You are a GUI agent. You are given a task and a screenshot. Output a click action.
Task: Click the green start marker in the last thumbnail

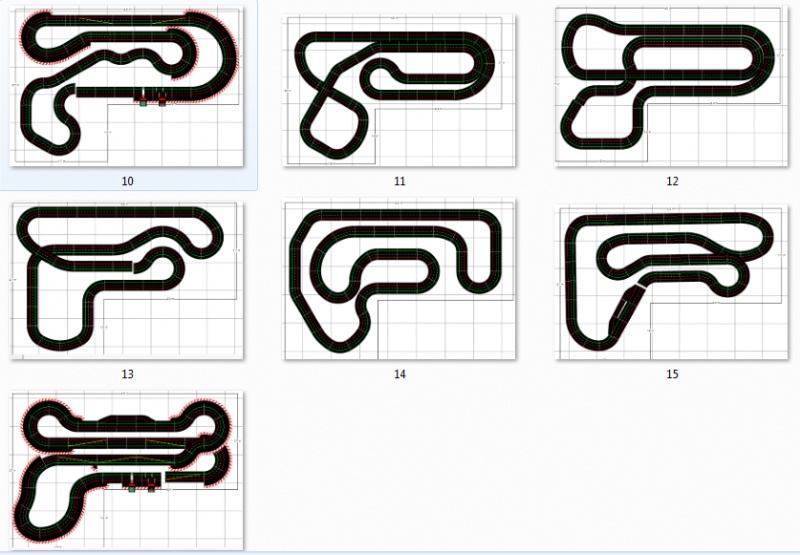[132, 489]
